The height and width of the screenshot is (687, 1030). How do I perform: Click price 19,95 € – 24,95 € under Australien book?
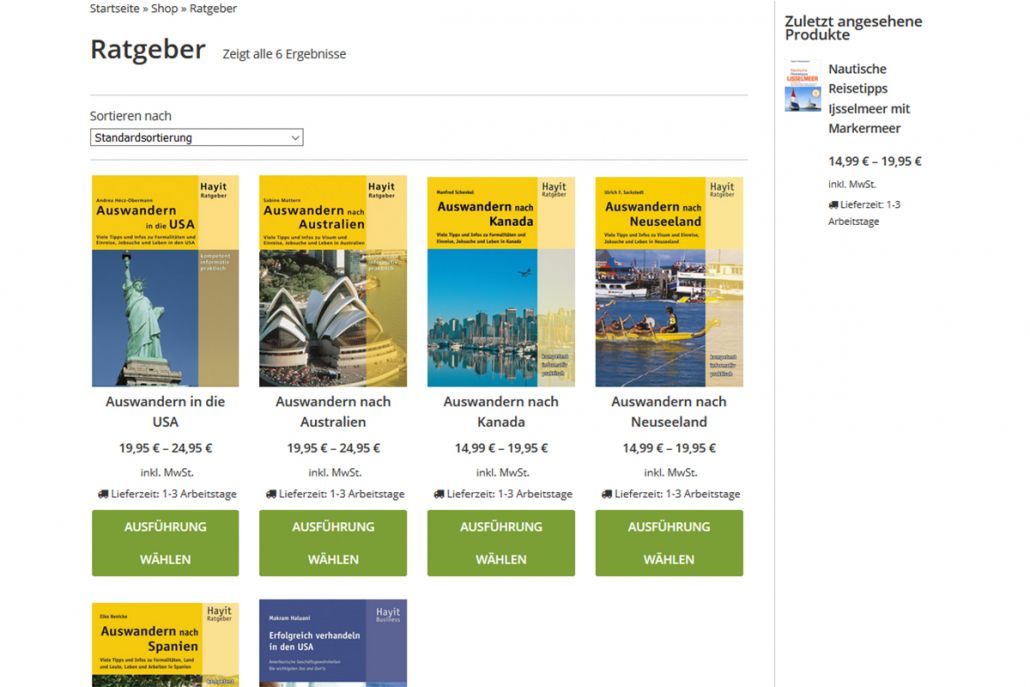tap(333, 448)
